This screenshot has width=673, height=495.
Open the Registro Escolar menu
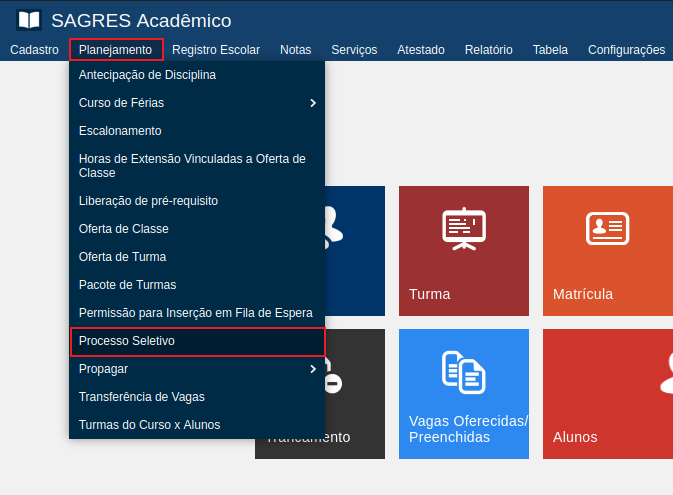point(216,49)
